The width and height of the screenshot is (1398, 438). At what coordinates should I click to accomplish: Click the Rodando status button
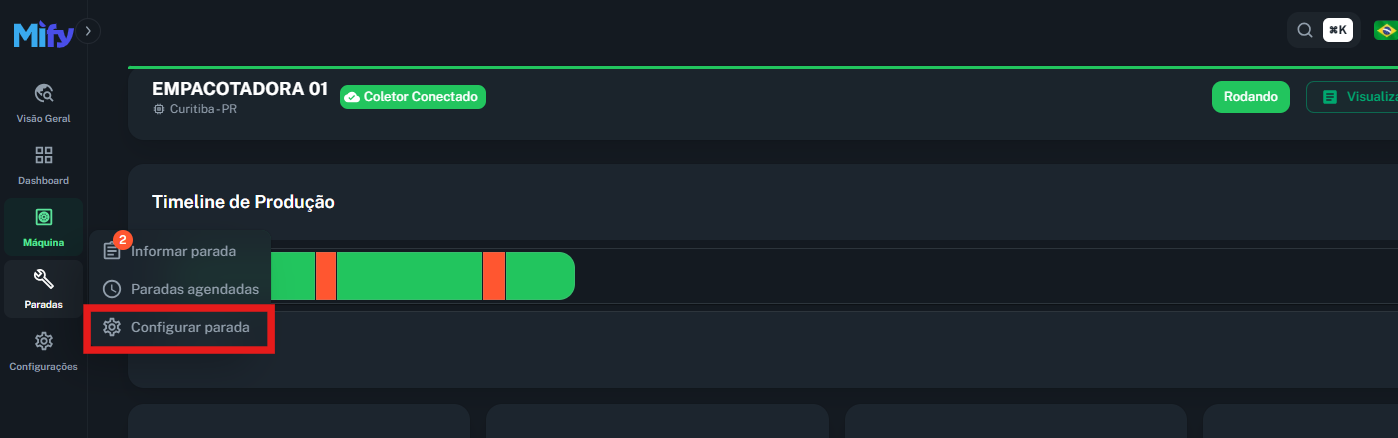click(1250, 97)
